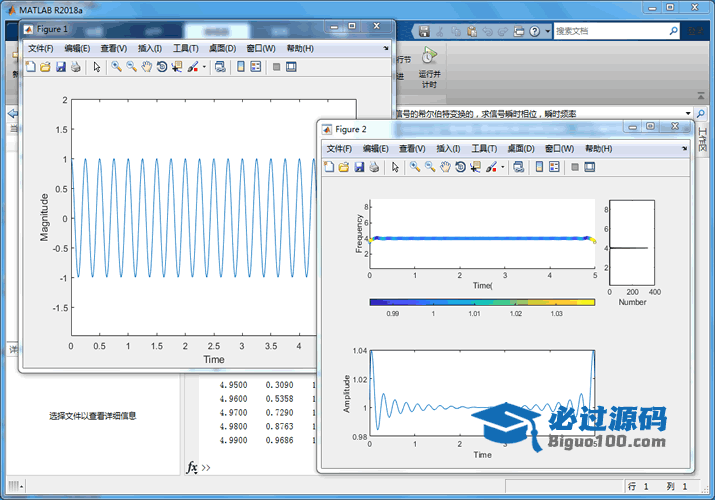Screen dimensions: 715x500
Task: Click New Figure icon in Figure 1 toolbar
Action: 31,67
